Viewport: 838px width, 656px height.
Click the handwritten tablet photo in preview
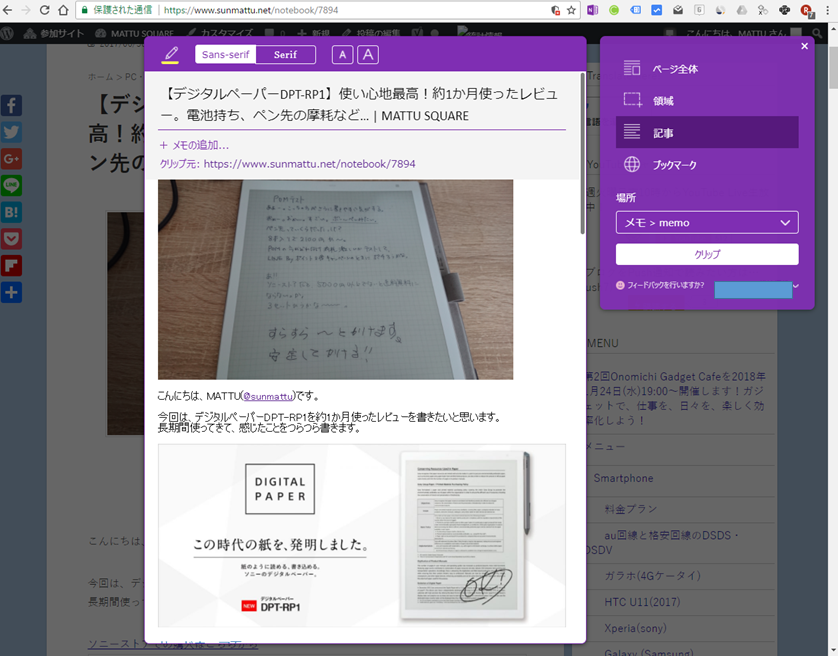point(335,280)
